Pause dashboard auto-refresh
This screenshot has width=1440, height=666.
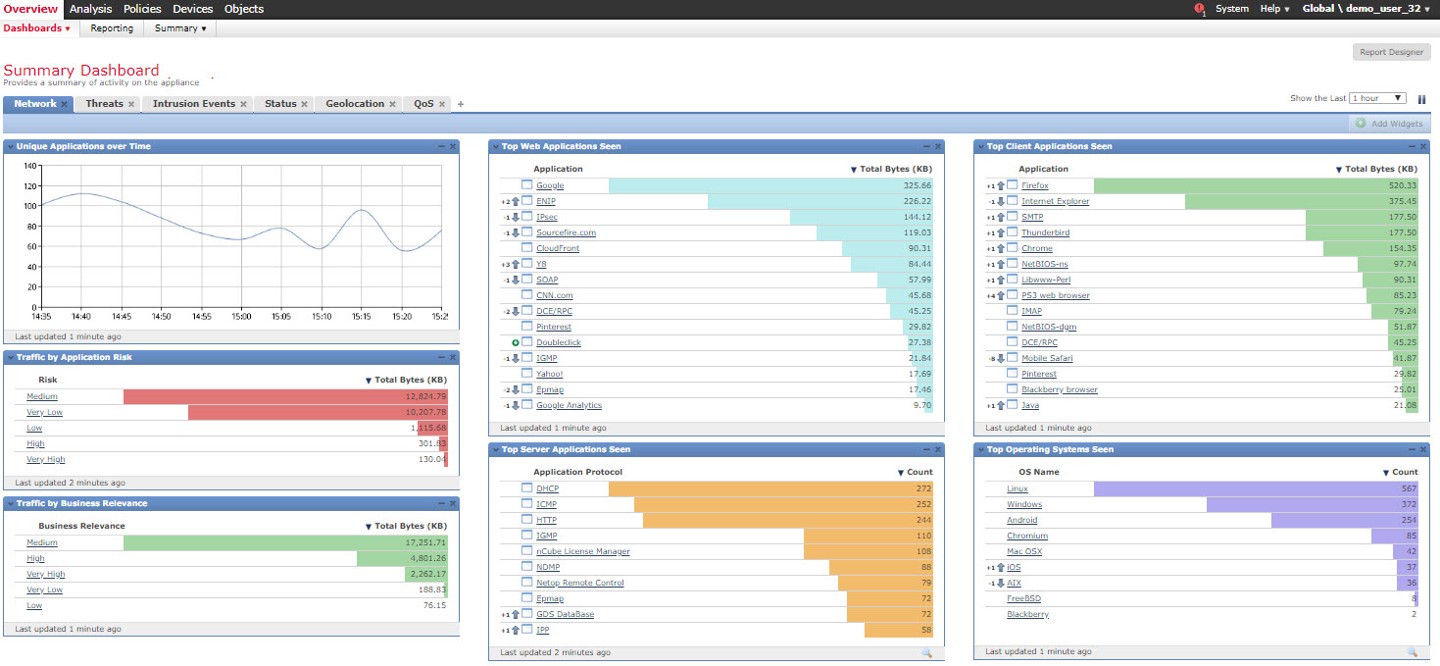[x=1421, y=99]
